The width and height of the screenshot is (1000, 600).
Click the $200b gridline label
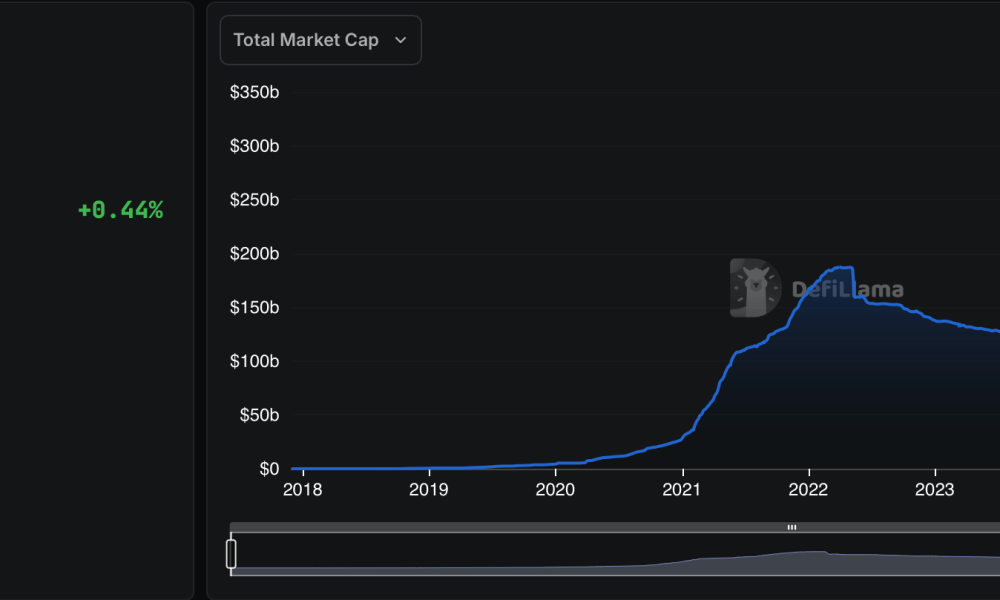click(x=255, y=253)
